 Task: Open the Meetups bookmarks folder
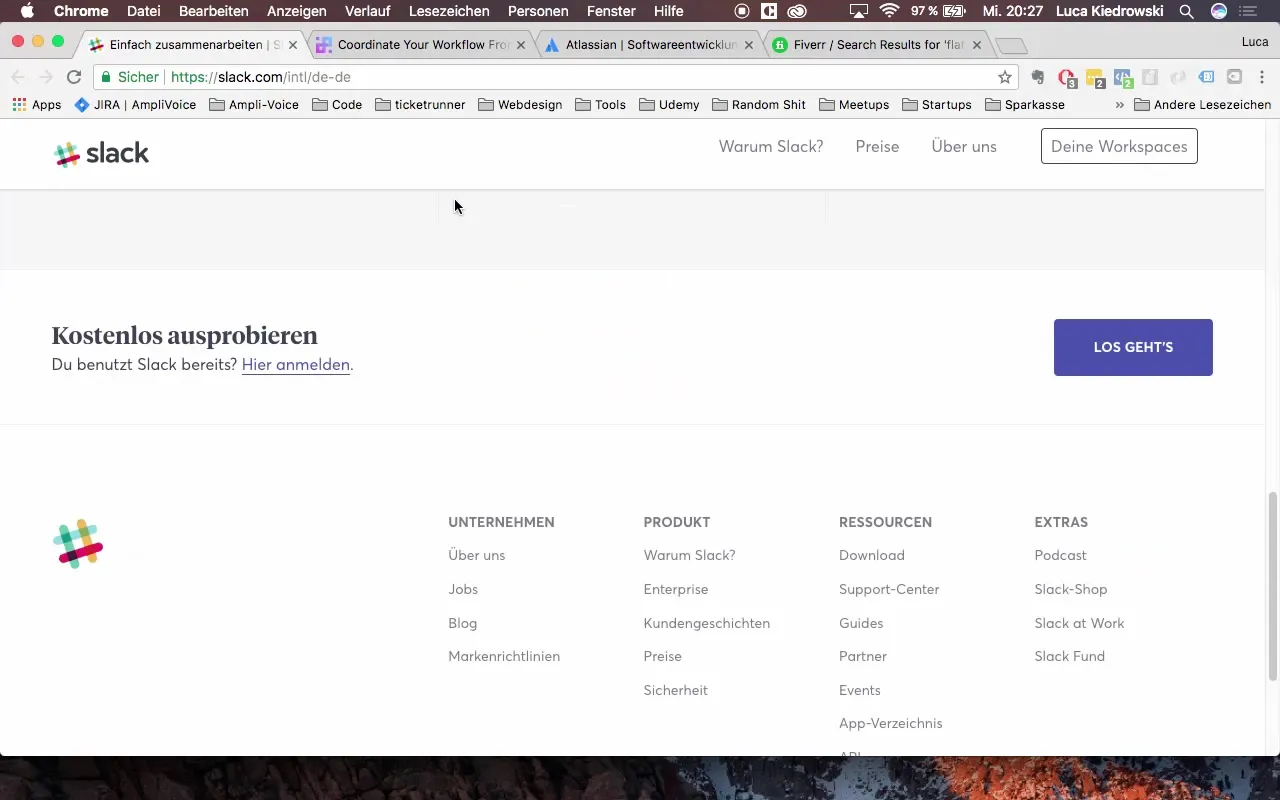pyautogui.click(x=854, y=104)
